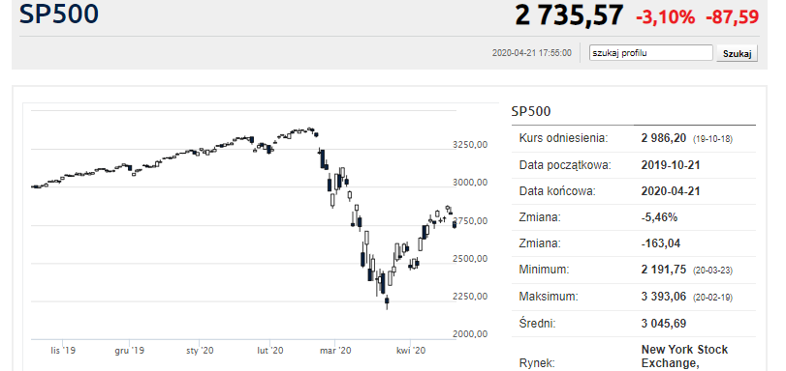Click the 3250,00 price axis label
Viewport: 786px width, 371px height.
(470, 145)
